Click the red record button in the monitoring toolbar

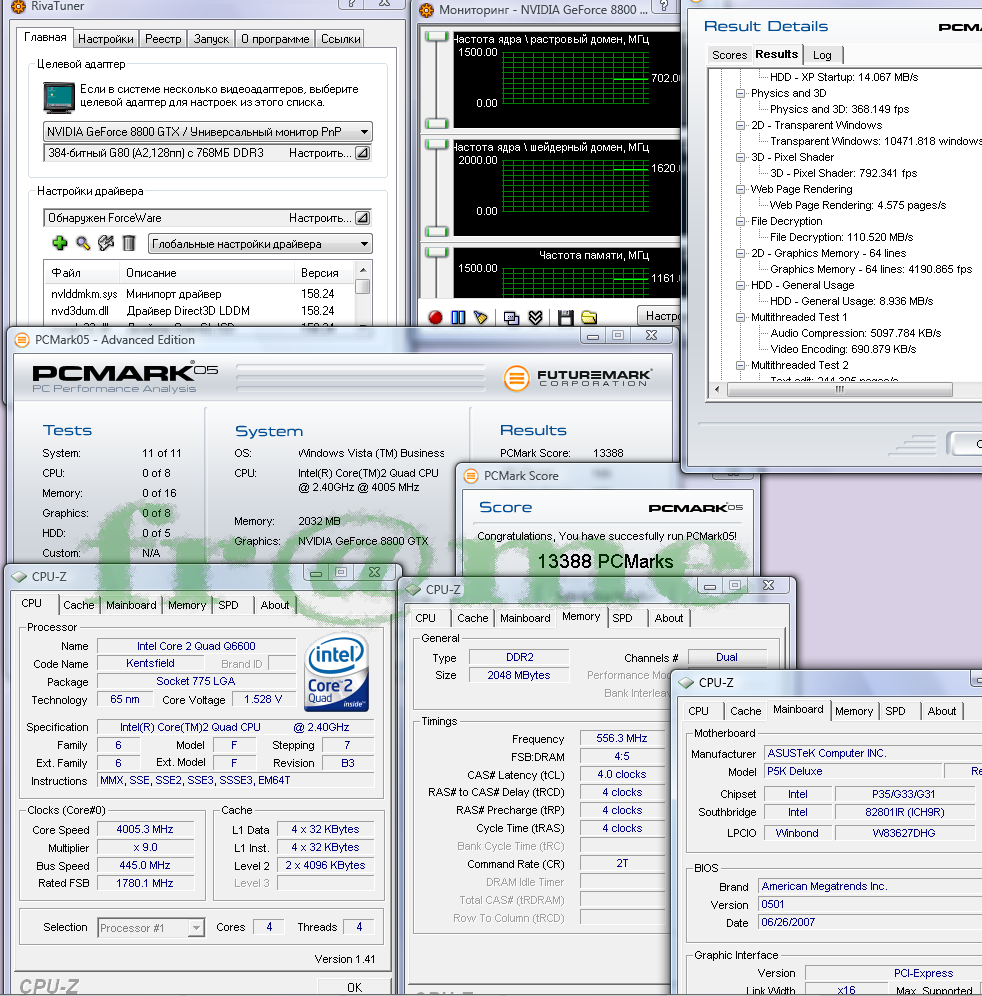coord(435,317)
